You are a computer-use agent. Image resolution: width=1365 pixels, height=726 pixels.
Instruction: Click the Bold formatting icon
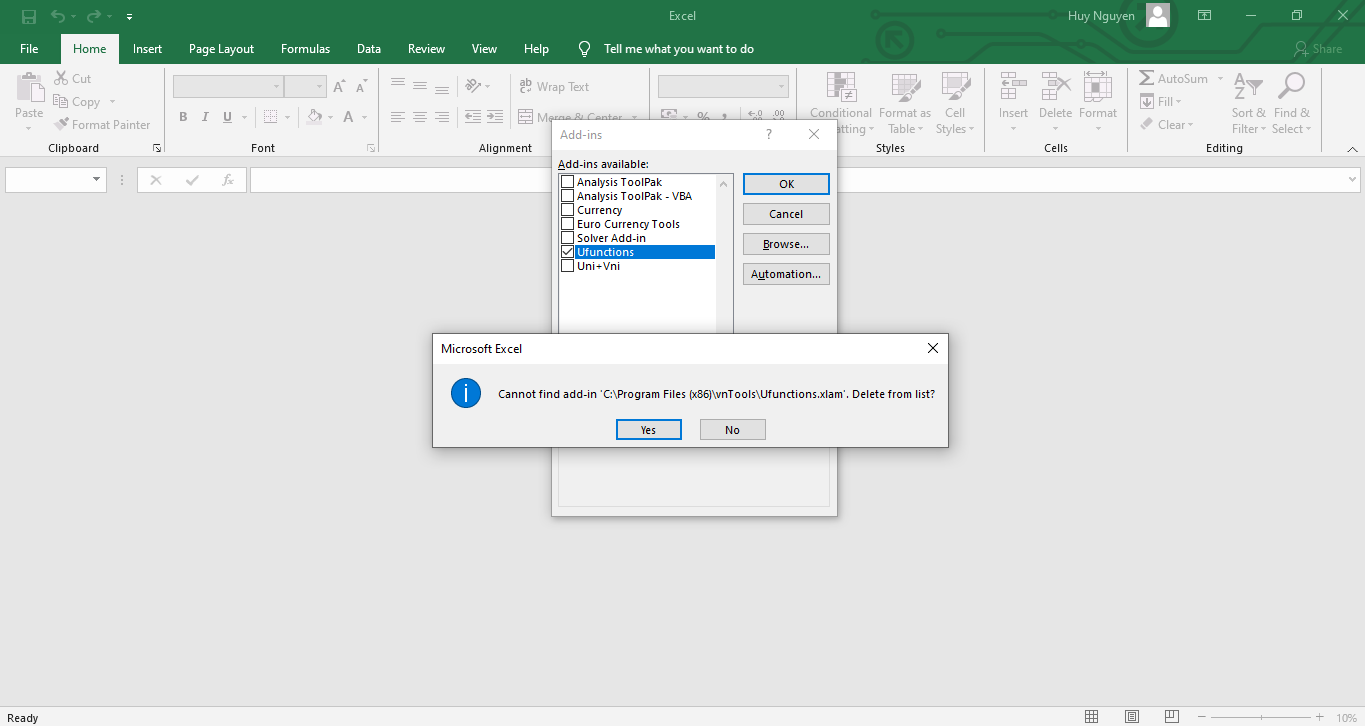(183, 117)
